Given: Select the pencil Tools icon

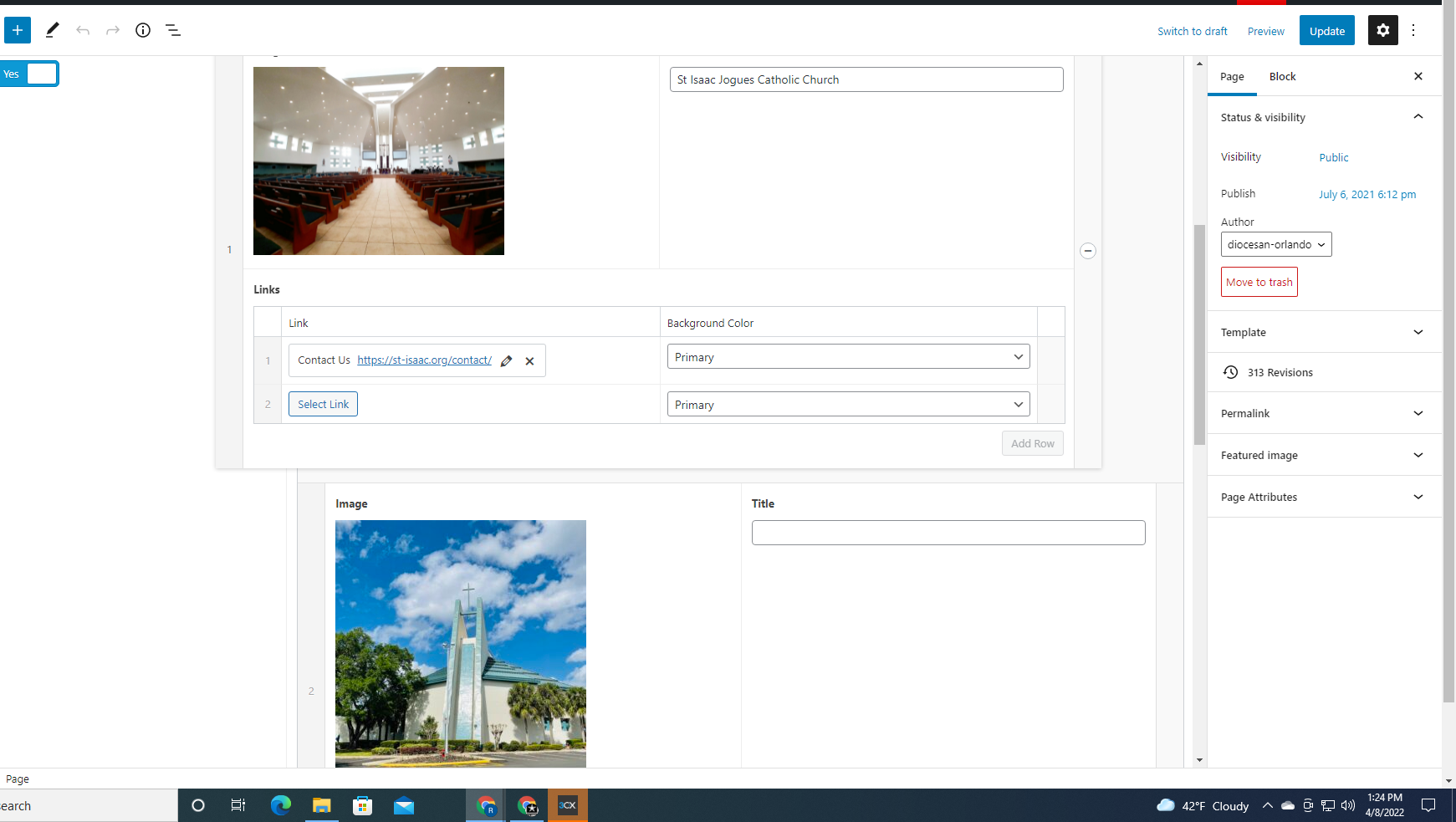Looking at the screenshot, I should (52, 30).
